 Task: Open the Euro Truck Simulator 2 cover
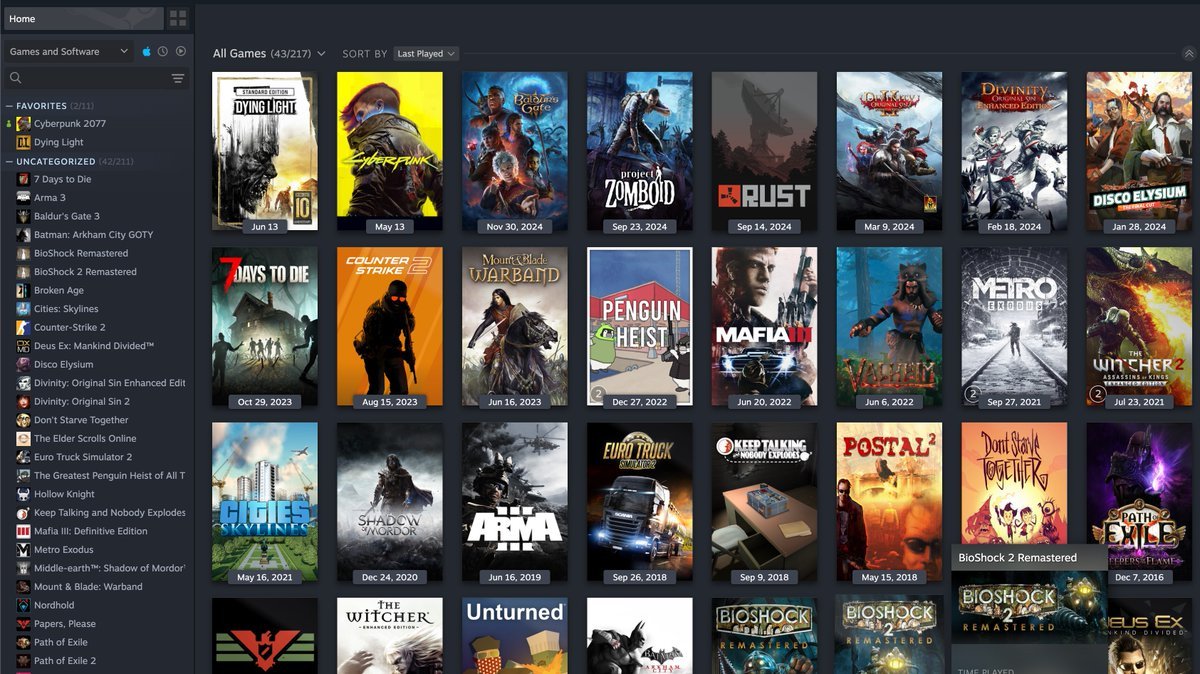[x=640, y=502]
